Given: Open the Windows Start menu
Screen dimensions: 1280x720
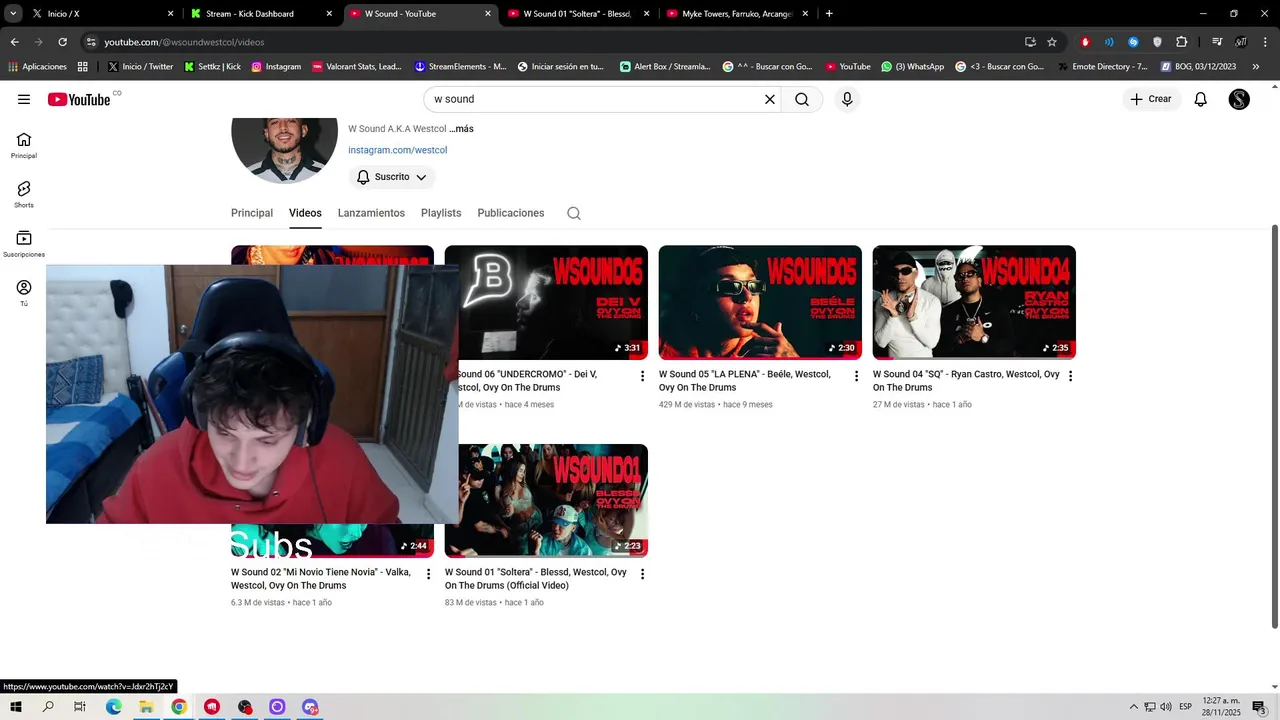Looking at the screenshot, I should tap(16, 707).
